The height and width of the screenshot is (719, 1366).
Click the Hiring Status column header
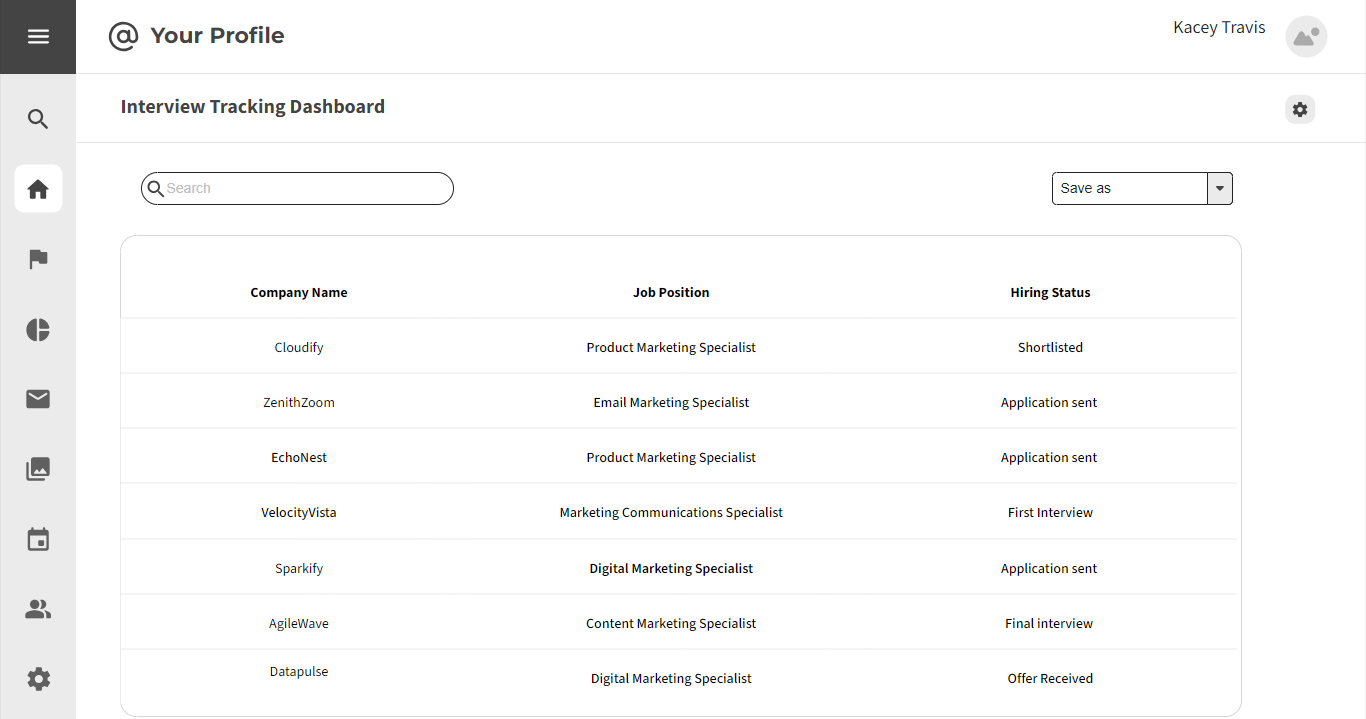pyautogui.click(x=1050, y=293)
